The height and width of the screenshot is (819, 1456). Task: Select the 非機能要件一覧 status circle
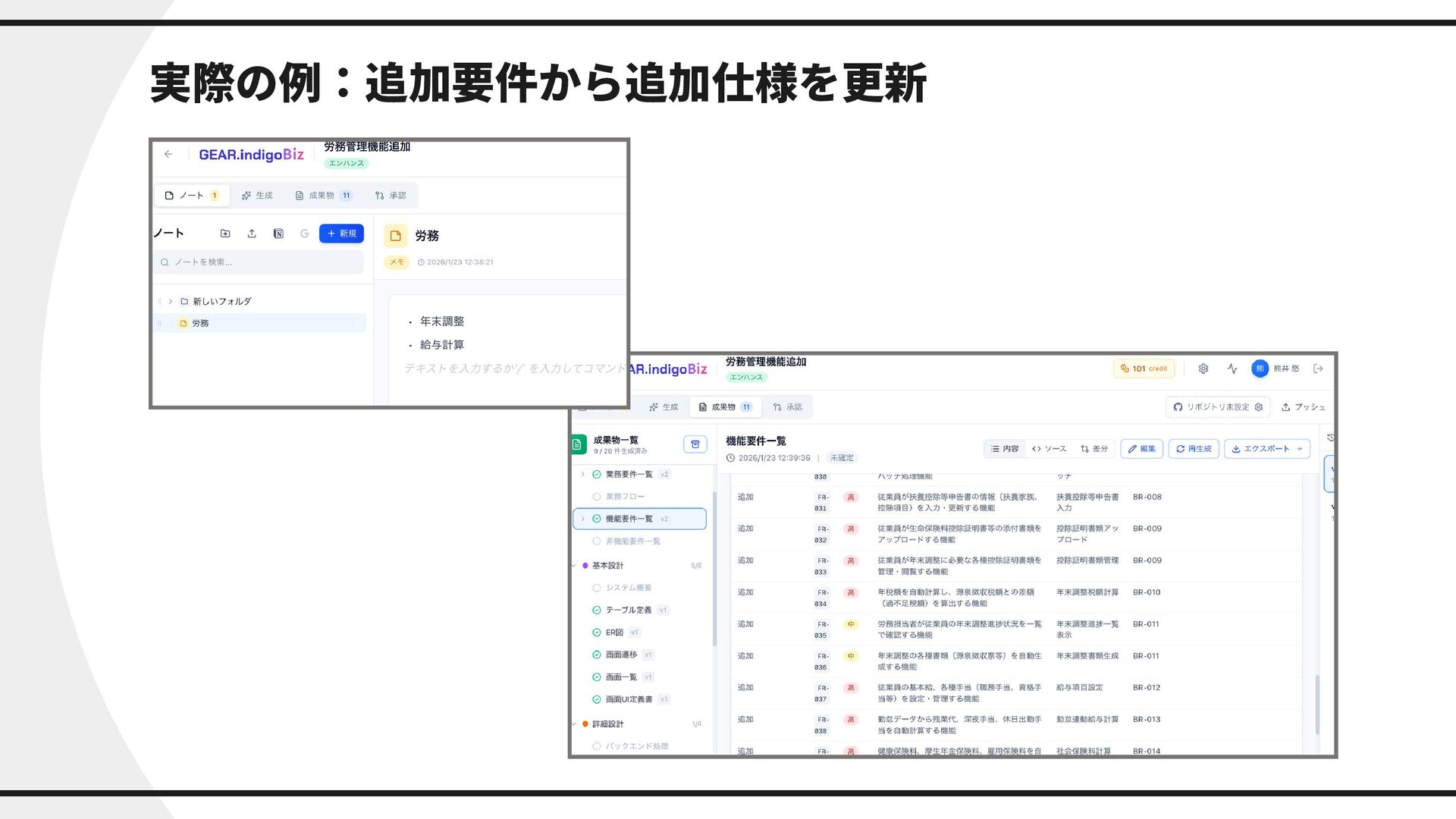pyautogui.click(x=597, y=541)
